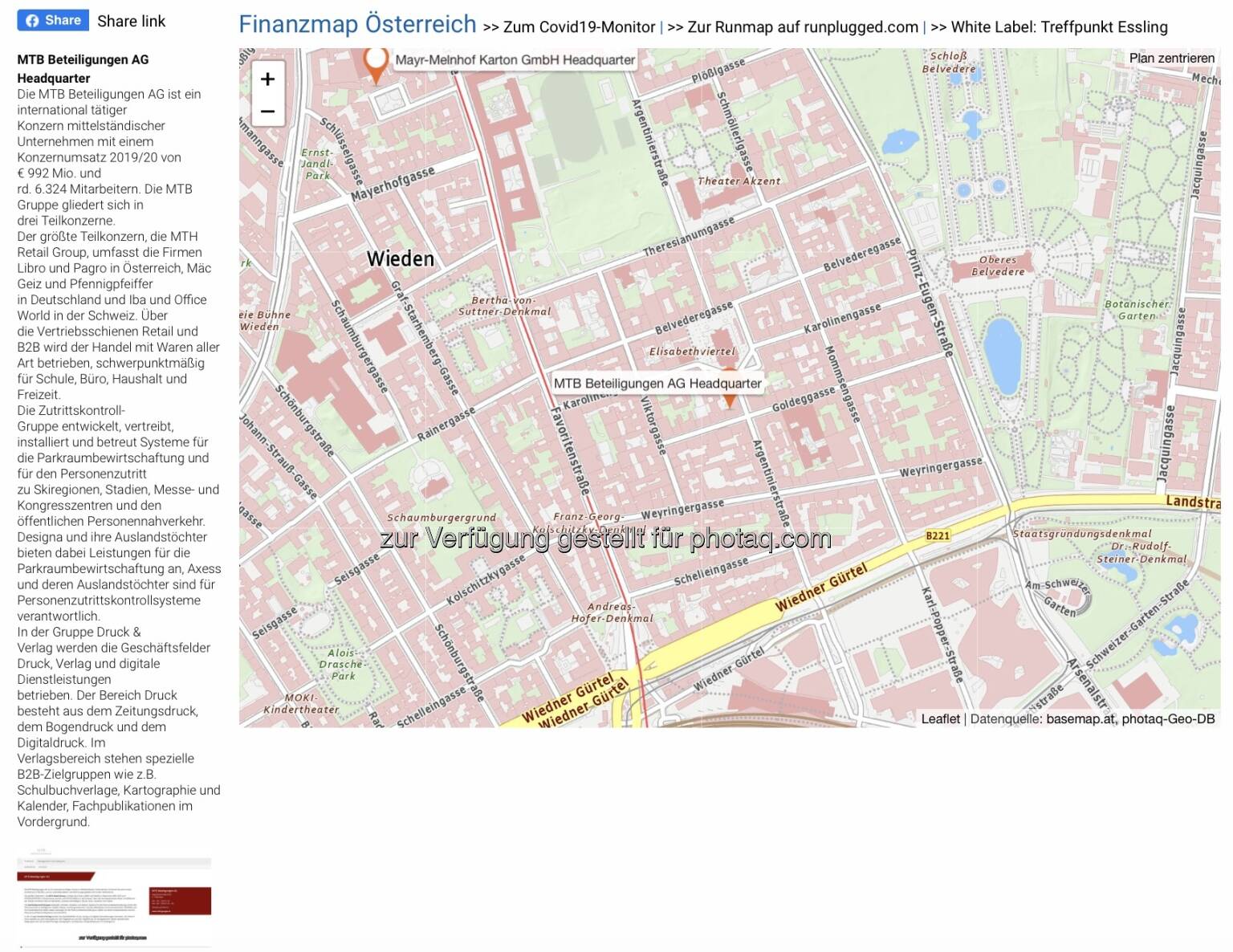Open the photaq-Geo-DB attribution link
The image size is (1233, 952).
click(x=1168, y=719)
